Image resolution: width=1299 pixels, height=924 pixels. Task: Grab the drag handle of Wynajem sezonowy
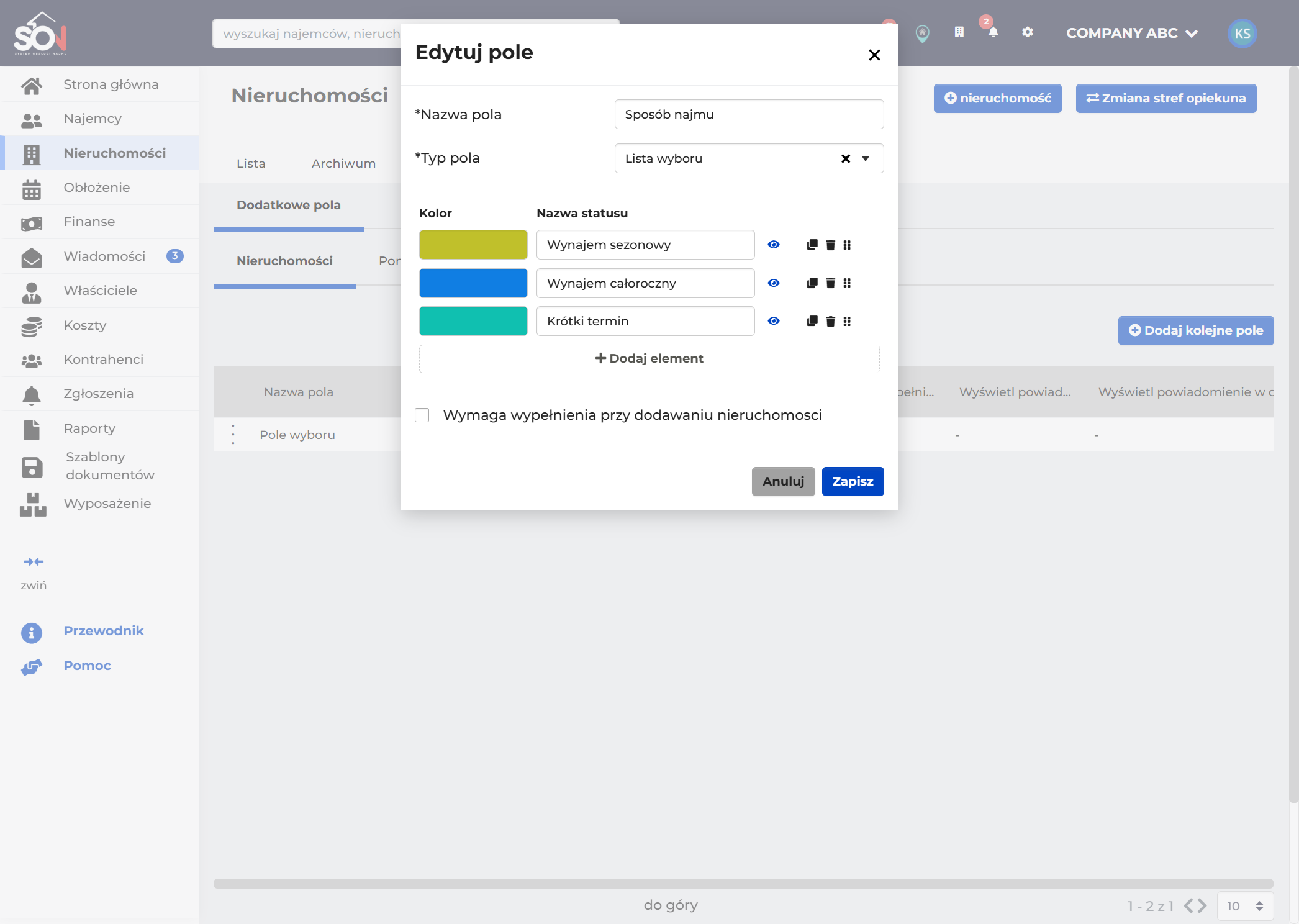pos(847,245)
